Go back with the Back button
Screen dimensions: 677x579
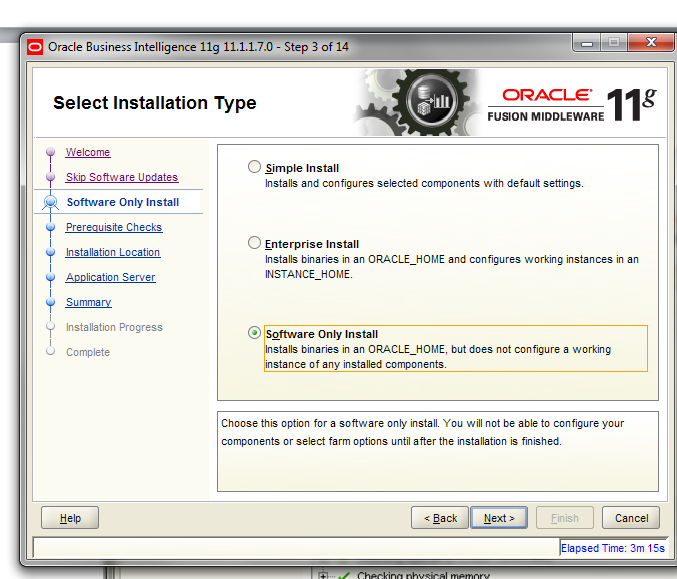[x=440, y=518]
